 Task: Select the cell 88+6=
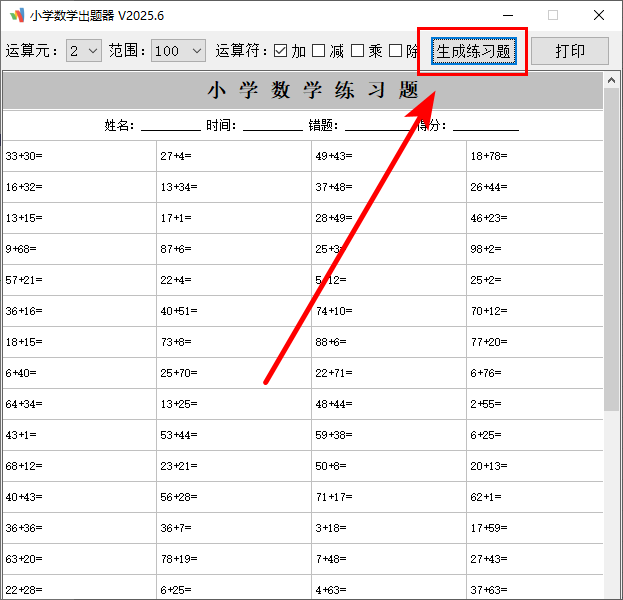pyautogui.click(x=389, y=342)
